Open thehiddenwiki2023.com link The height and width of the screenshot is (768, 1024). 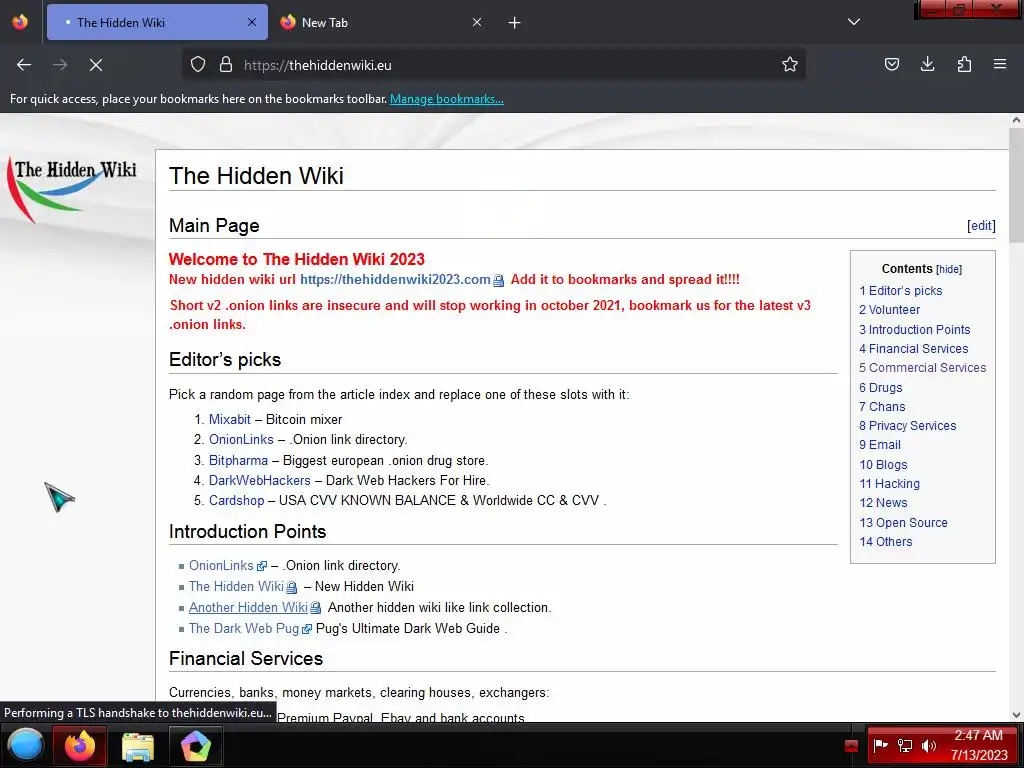(x=395, y=280)
